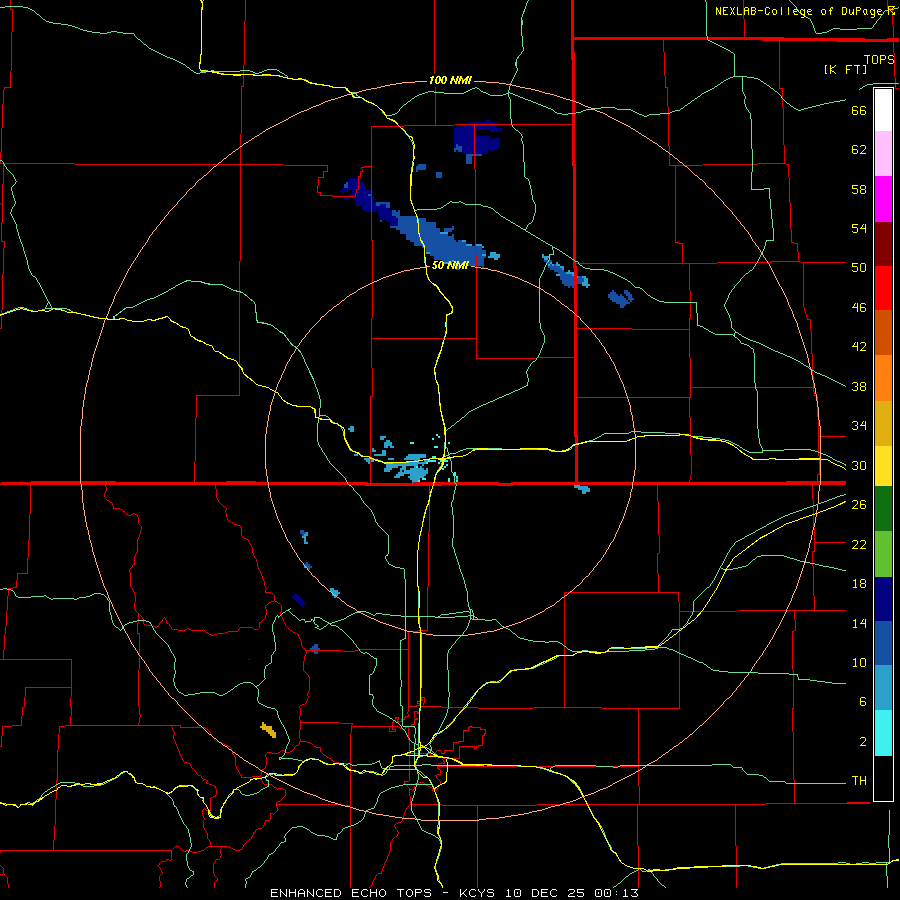Click the 50 NMI range ring label
This screenshot has height=900, width=900.
(x=450, y=265)
